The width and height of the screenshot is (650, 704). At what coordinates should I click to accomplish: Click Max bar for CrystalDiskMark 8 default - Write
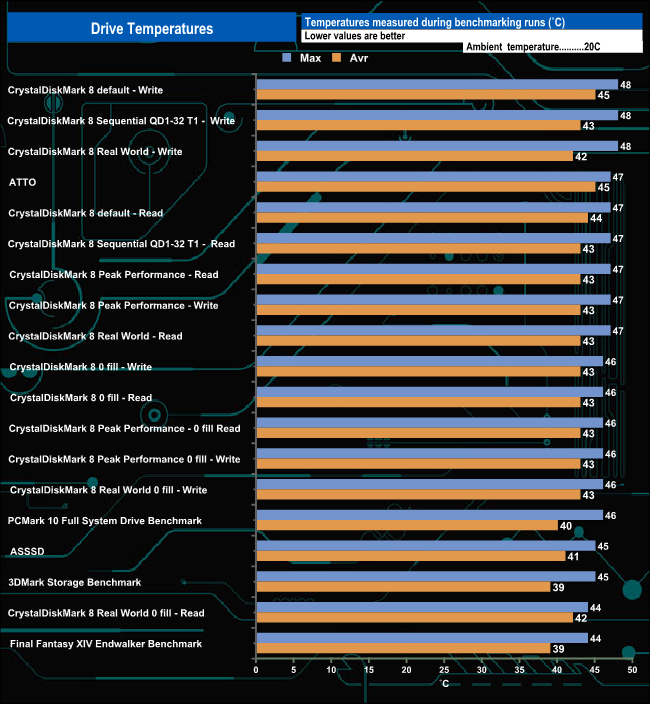pos(437,84)
